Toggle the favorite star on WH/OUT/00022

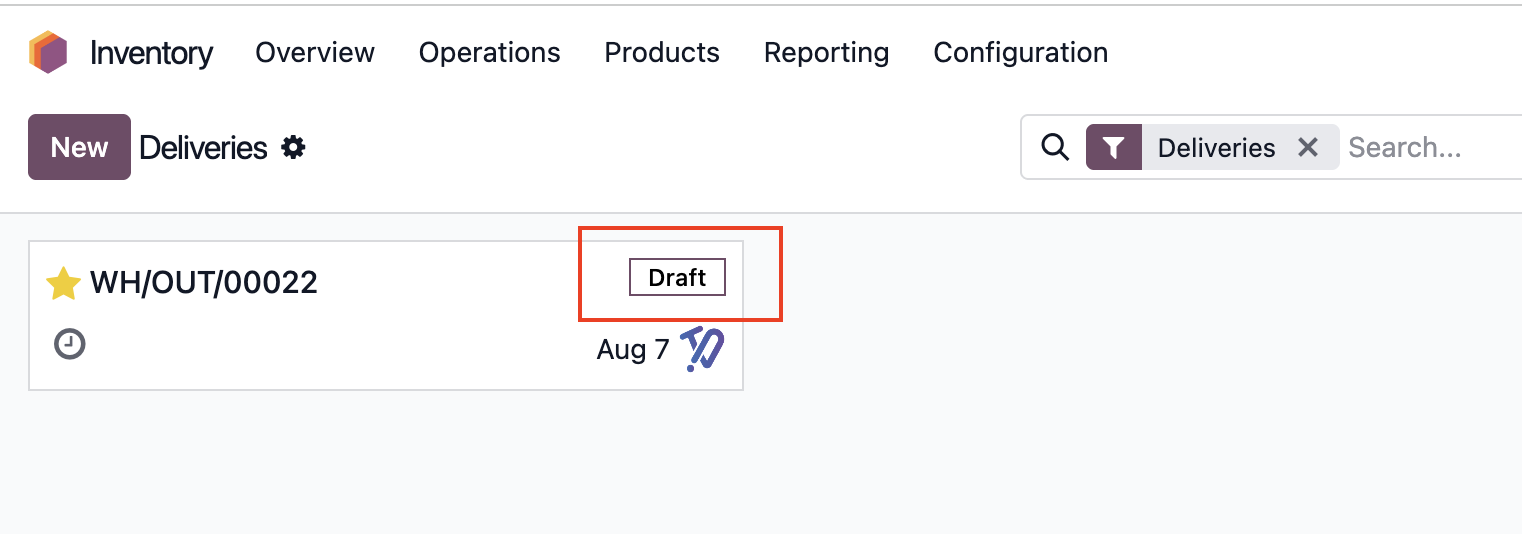[63, 283]
